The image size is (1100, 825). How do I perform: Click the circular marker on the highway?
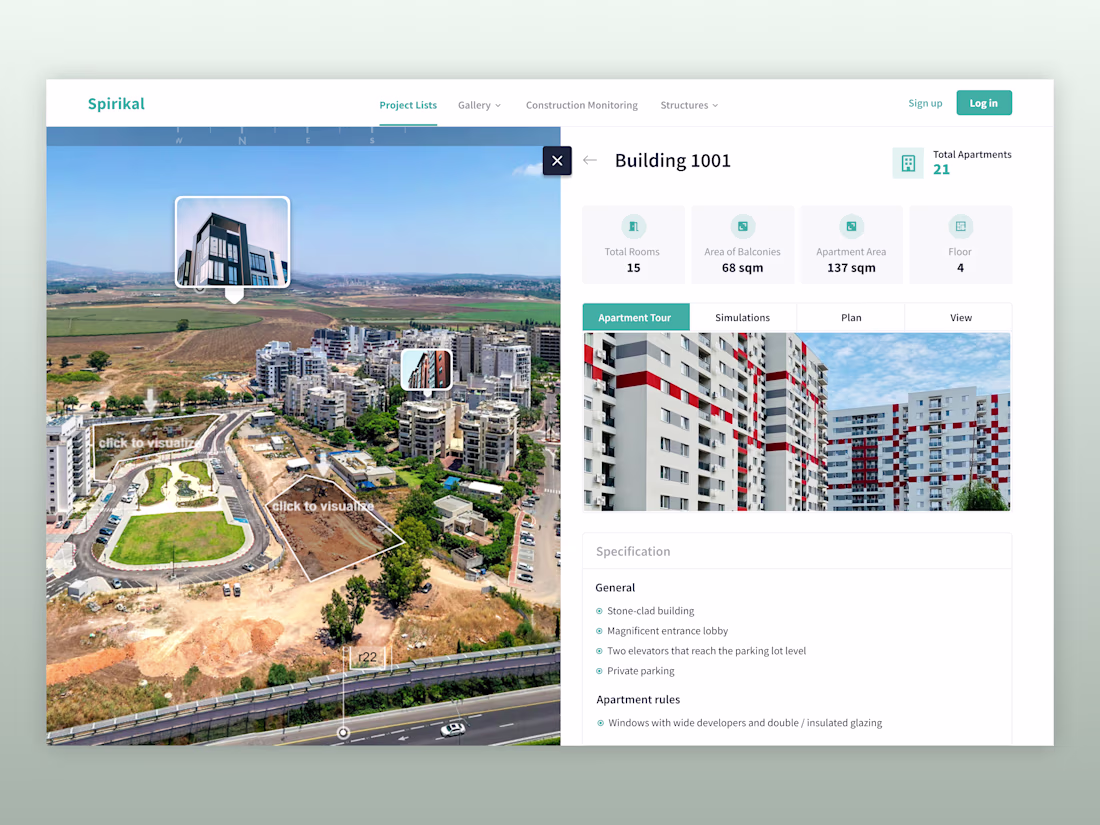[x=343, y=733]
